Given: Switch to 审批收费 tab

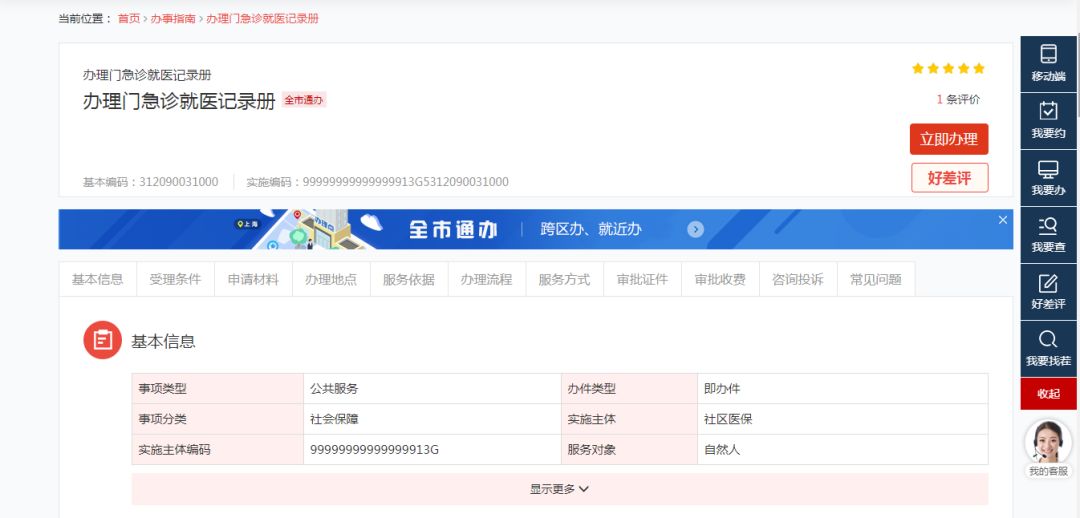Looking at the screenshot, I should (x=720, y=280).
